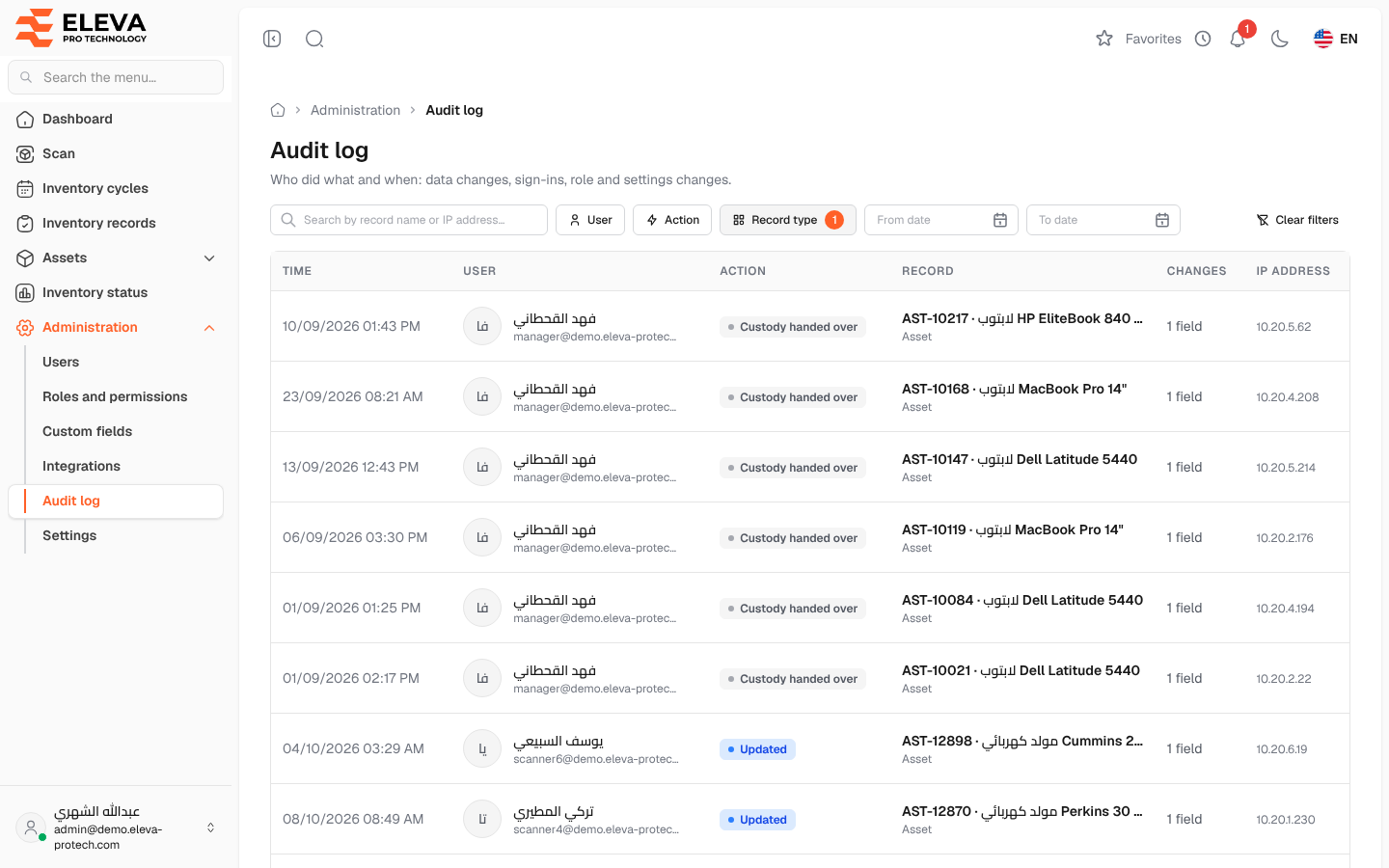Click the Dashboard home icon in sidebar

click(25, 119)
